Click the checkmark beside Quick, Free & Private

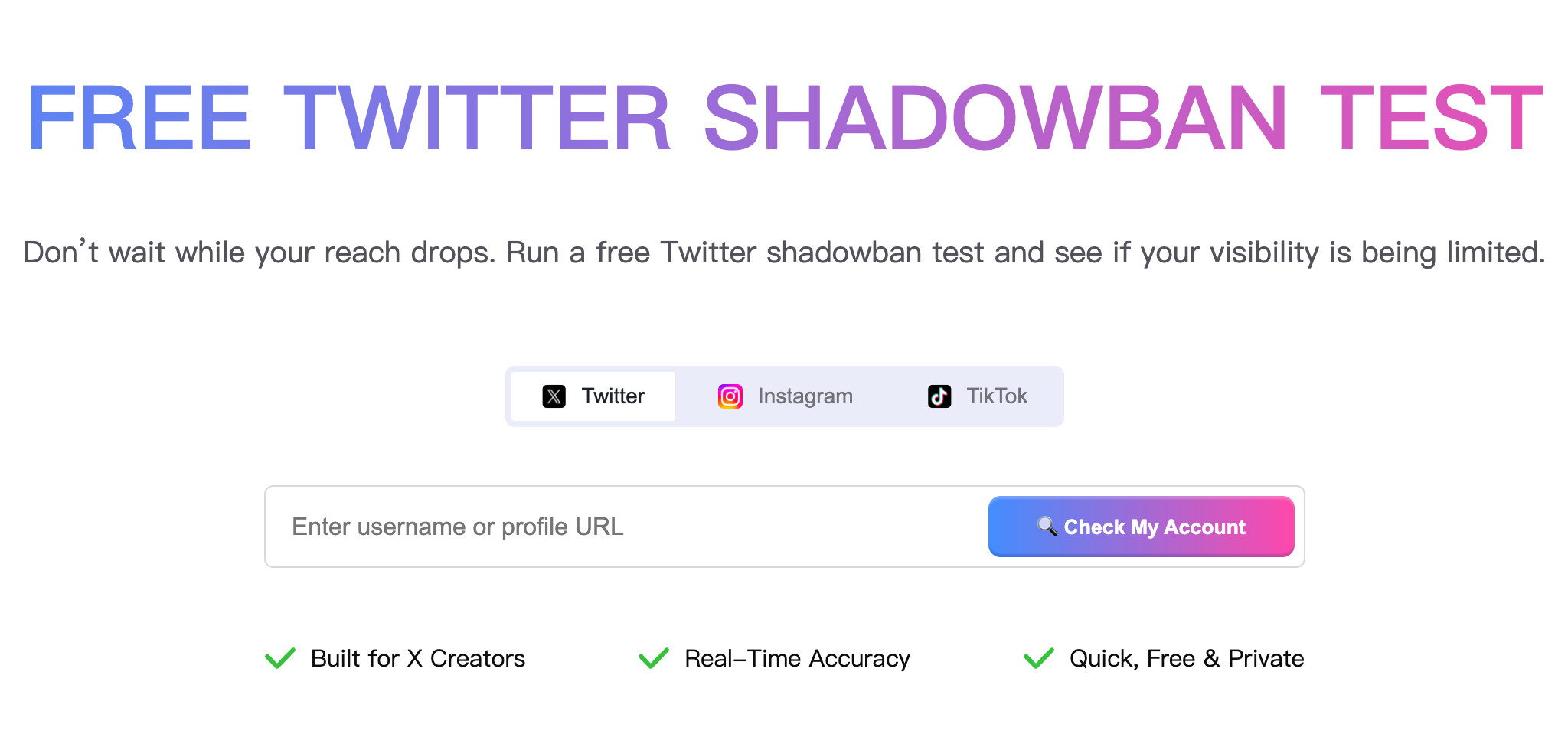[1039, 657]
